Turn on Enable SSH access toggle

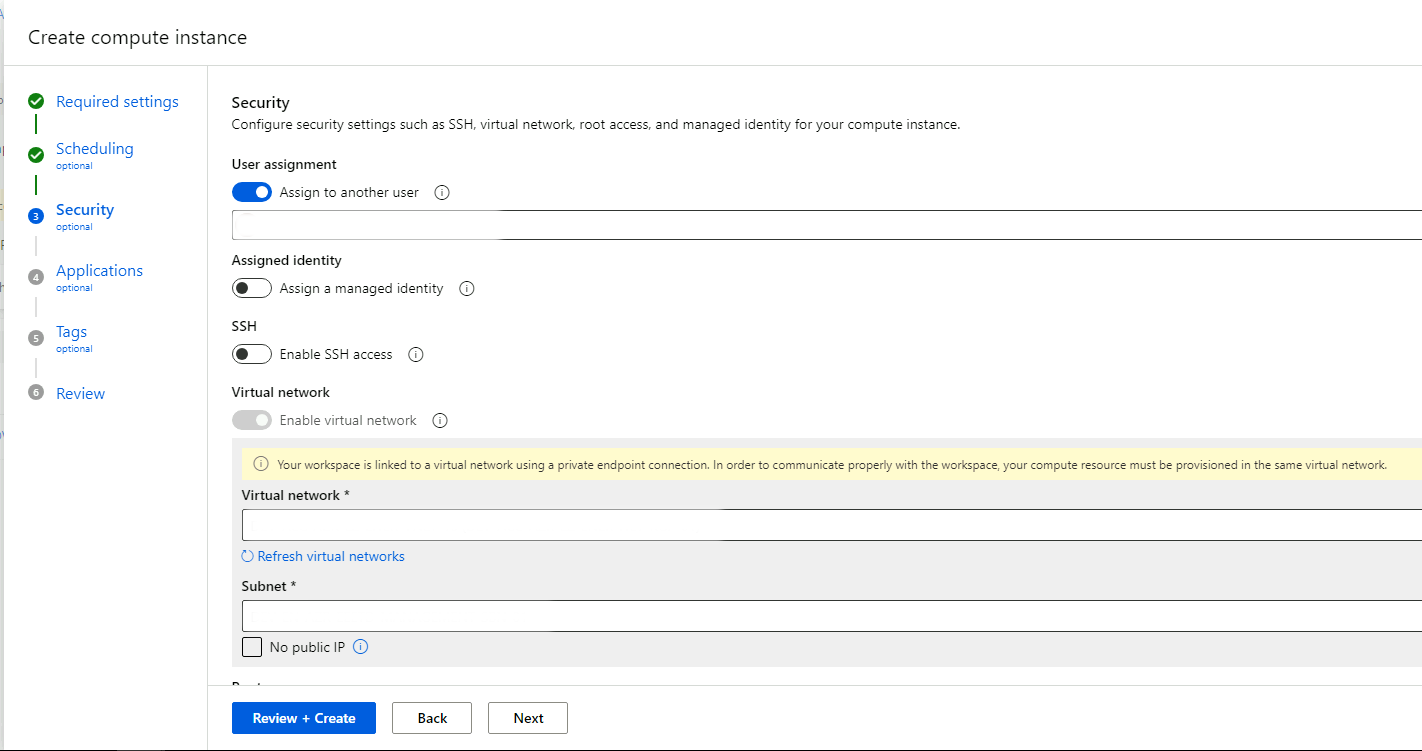point(252,355)
